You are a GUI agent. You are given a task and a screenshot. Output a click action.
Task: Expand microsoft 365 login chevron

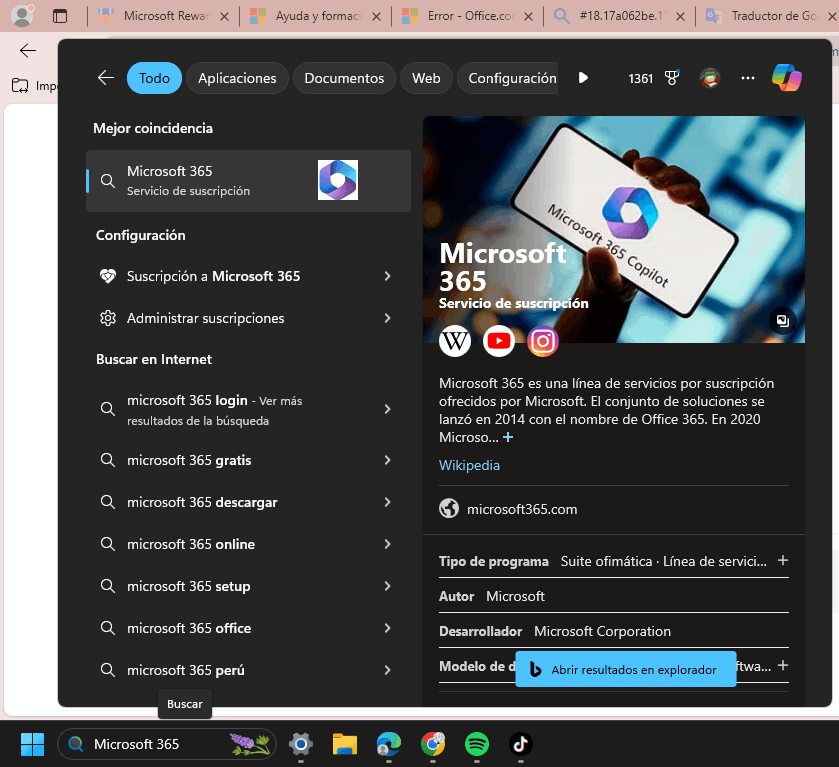[387, 409]
